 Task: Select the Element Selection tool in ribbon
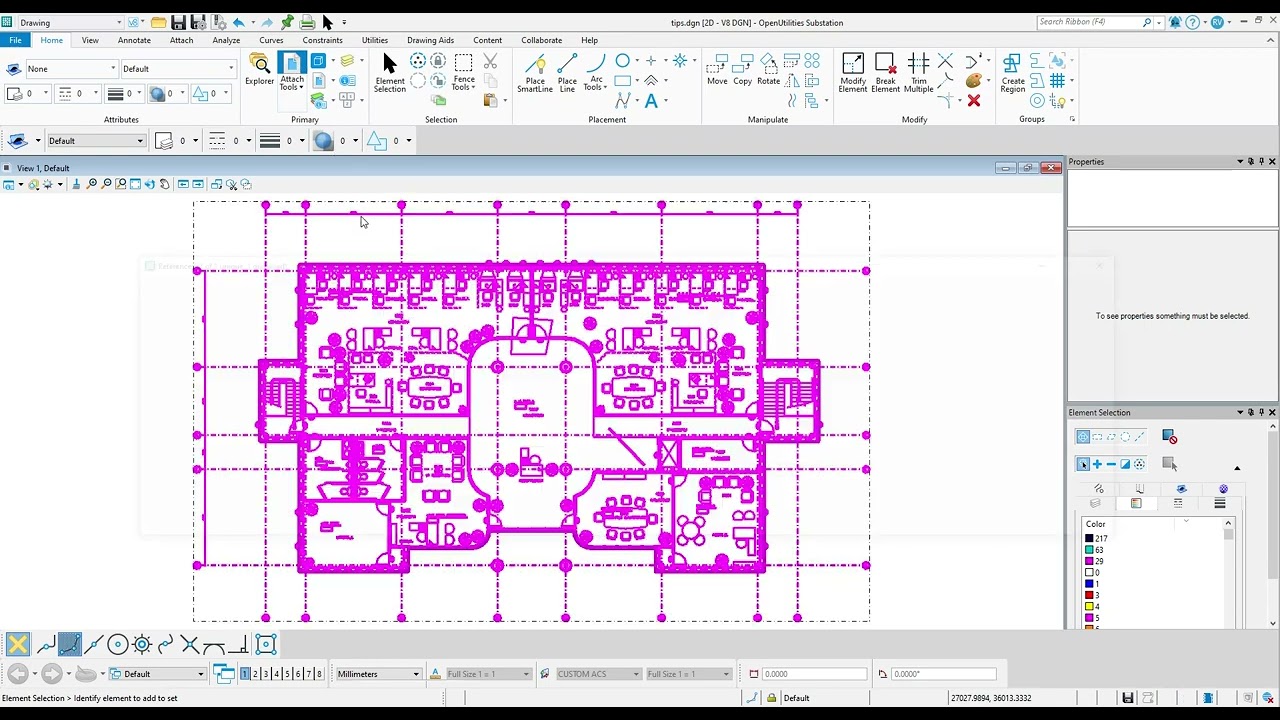390,72
